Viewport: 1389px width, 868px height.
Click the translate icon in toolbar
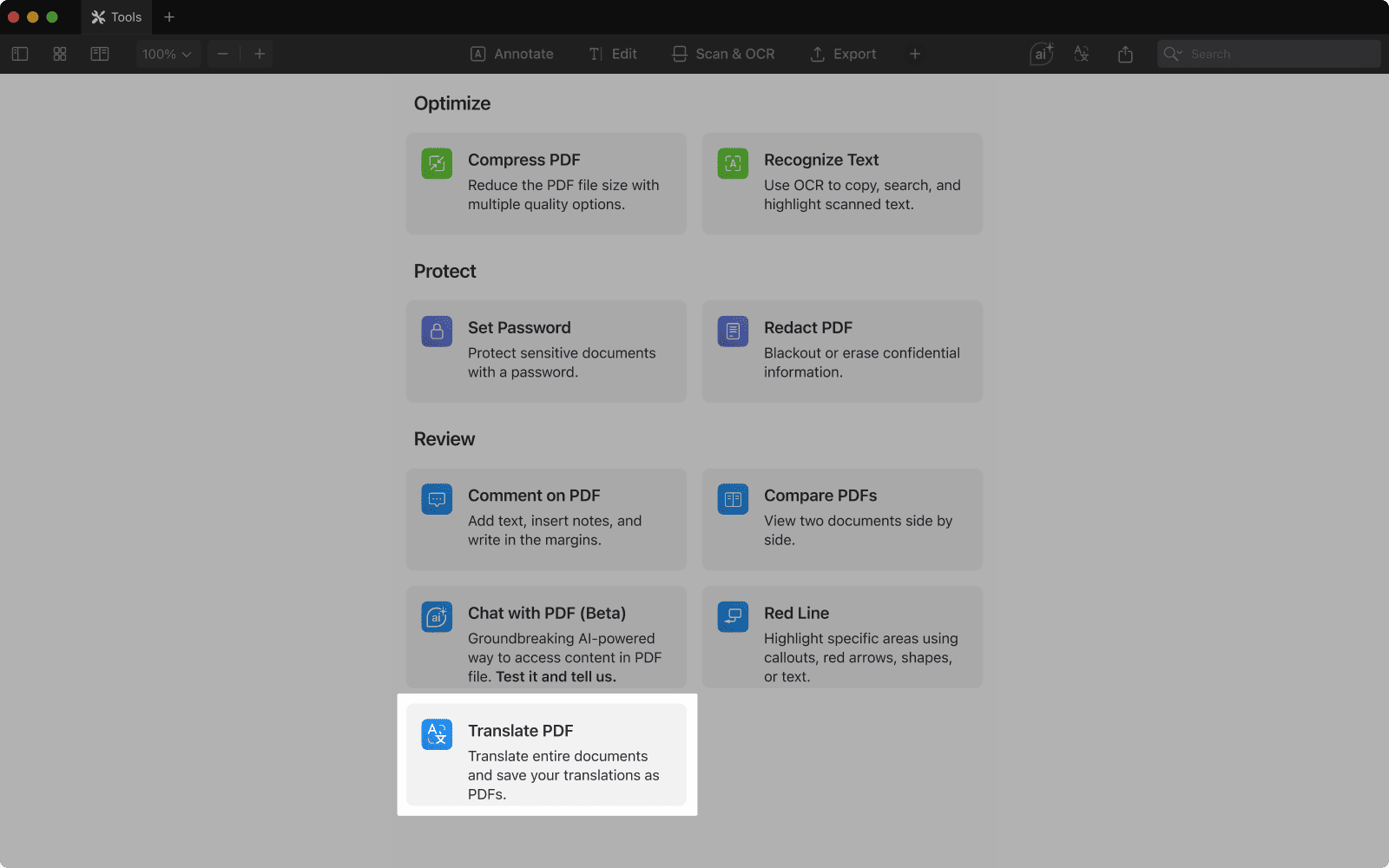tap(1082, 54)
